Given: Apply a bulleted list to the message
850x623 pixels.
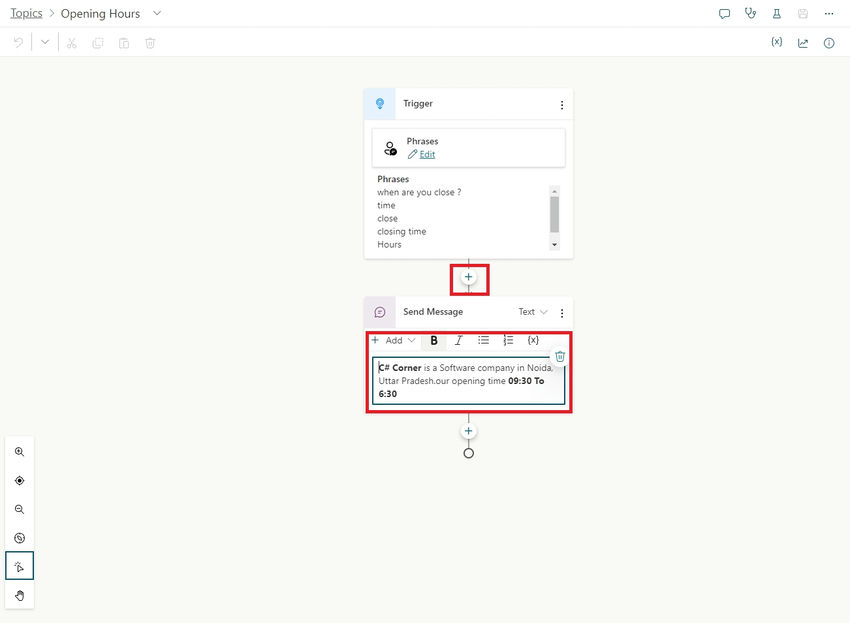Looking at the screenshot, I should click(x=483, y=340).
